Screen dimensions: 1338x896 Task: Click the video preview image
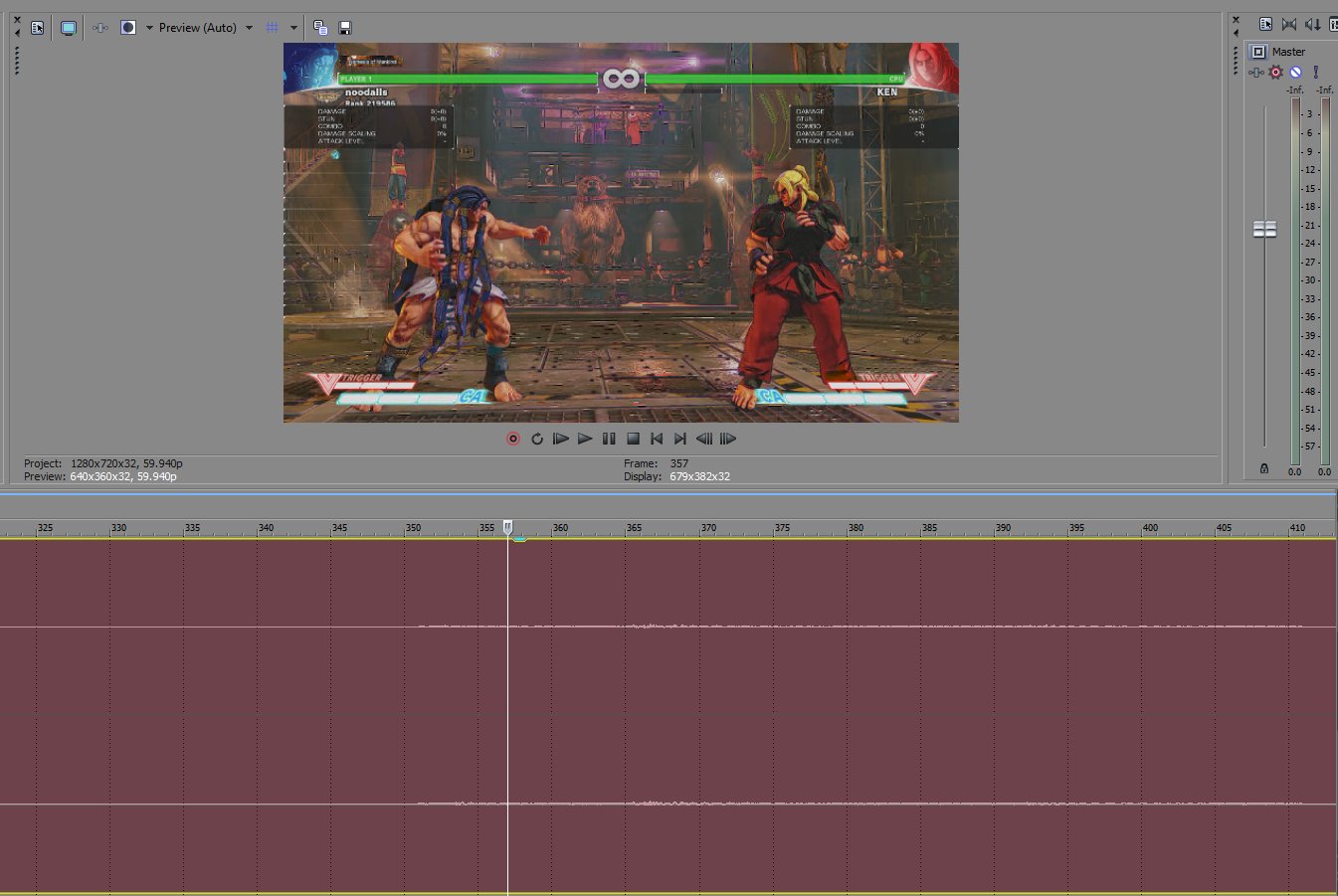(621, 233)
